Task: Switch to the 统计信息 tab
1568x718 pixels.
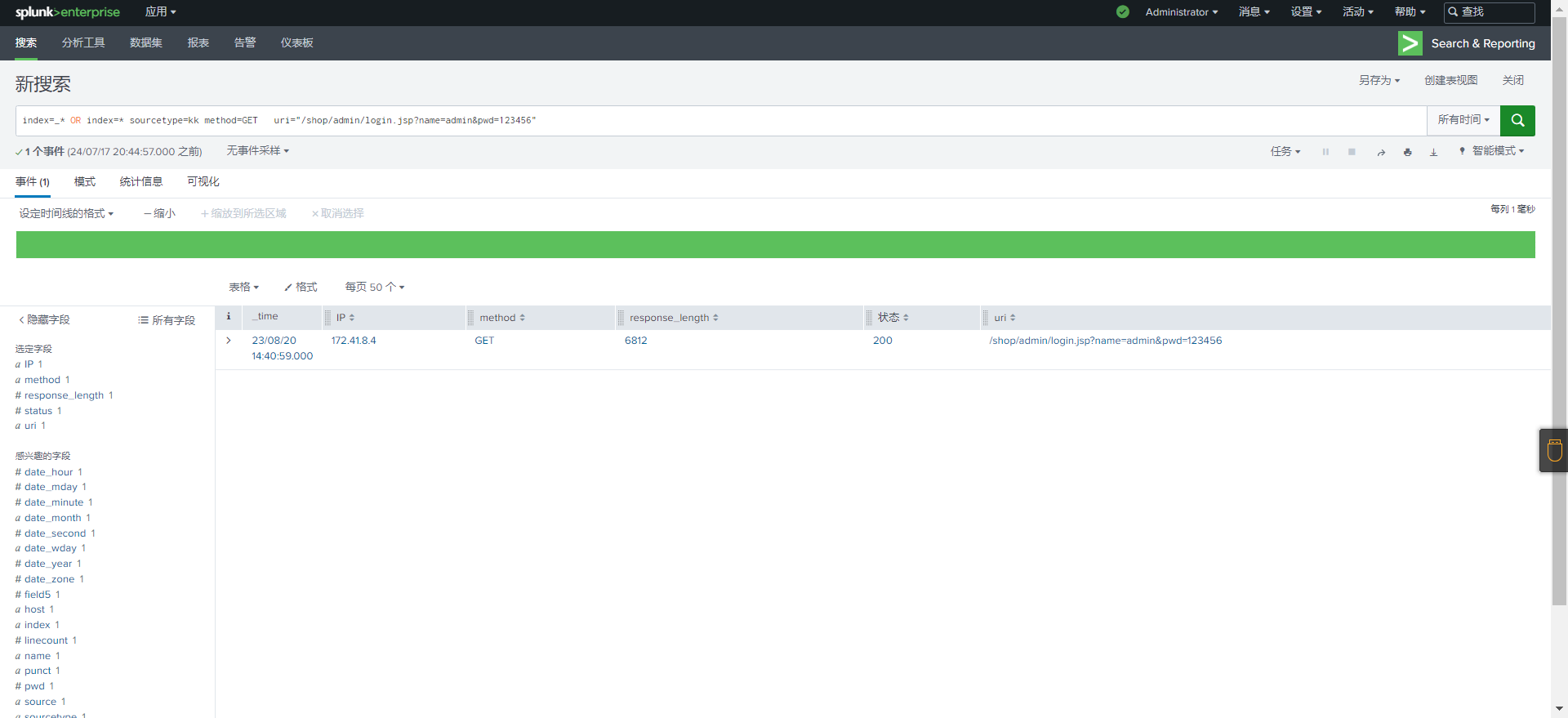Action: pos(141,182)
